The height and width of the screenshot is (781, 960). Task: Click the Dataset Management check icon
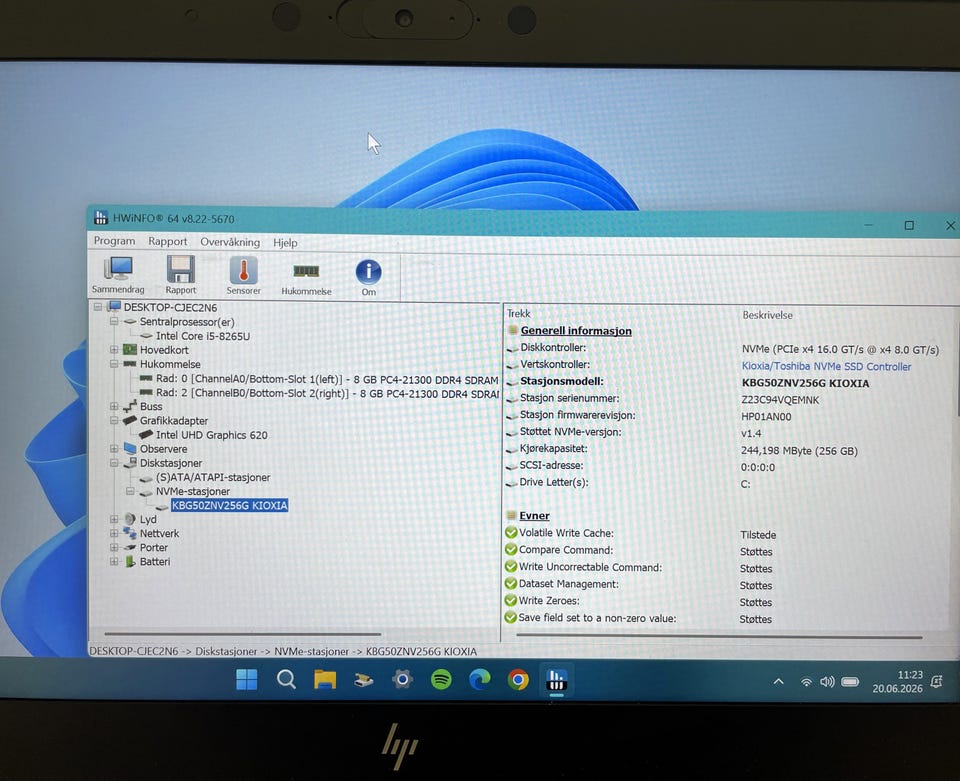[511, 583]
